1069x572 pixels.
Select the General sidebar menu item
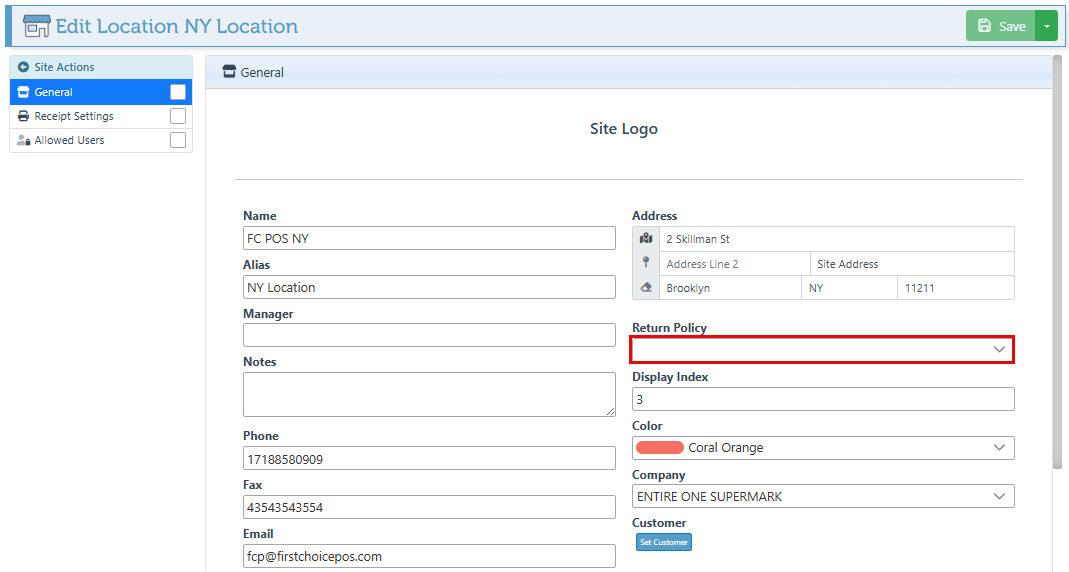101,92
